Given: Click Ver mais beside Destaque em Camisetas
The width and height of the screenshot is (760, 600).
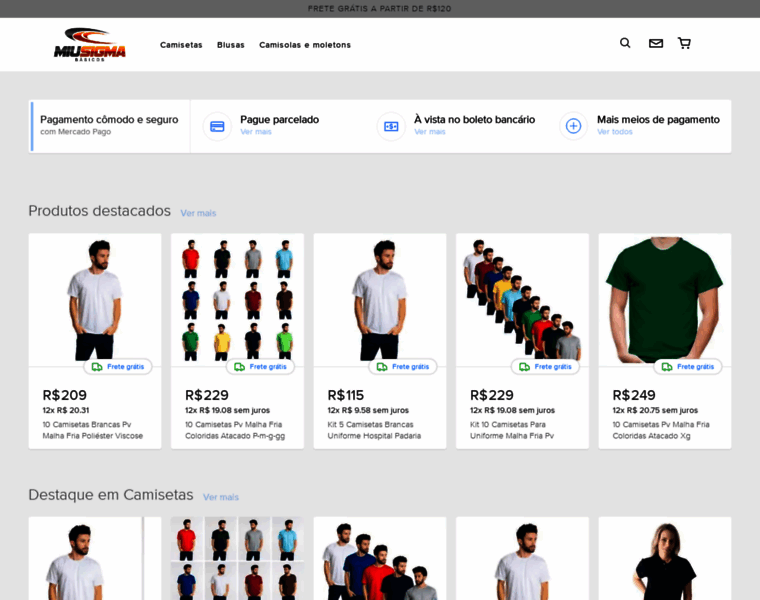Looking at the screenshot, I should pos(221,497).
